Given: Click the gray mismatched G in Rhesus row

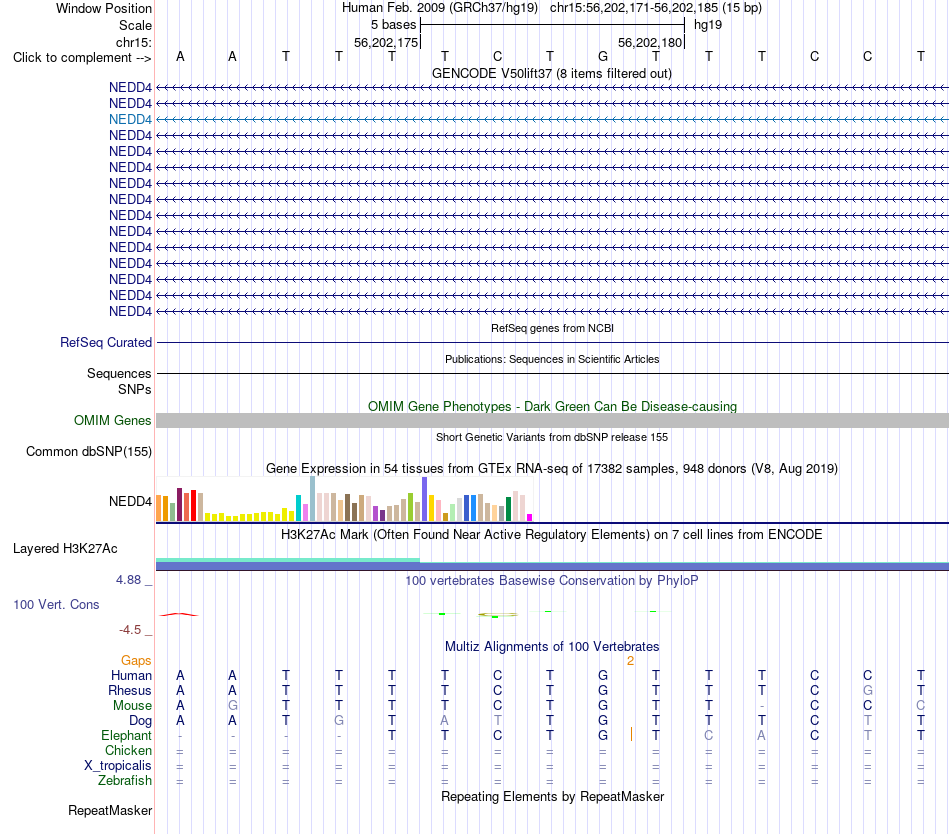Looking at the screenshot, I should point(868,690).
